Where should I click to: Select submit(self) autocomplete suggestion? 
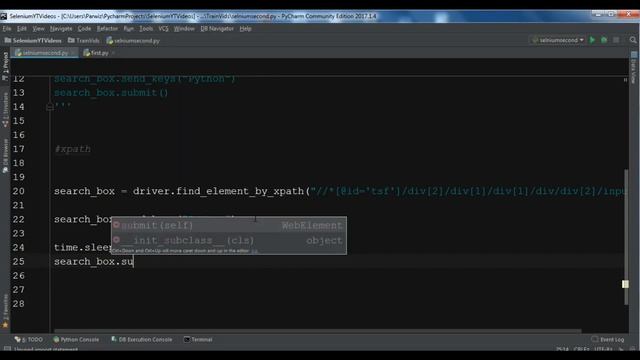click(229, 225)
